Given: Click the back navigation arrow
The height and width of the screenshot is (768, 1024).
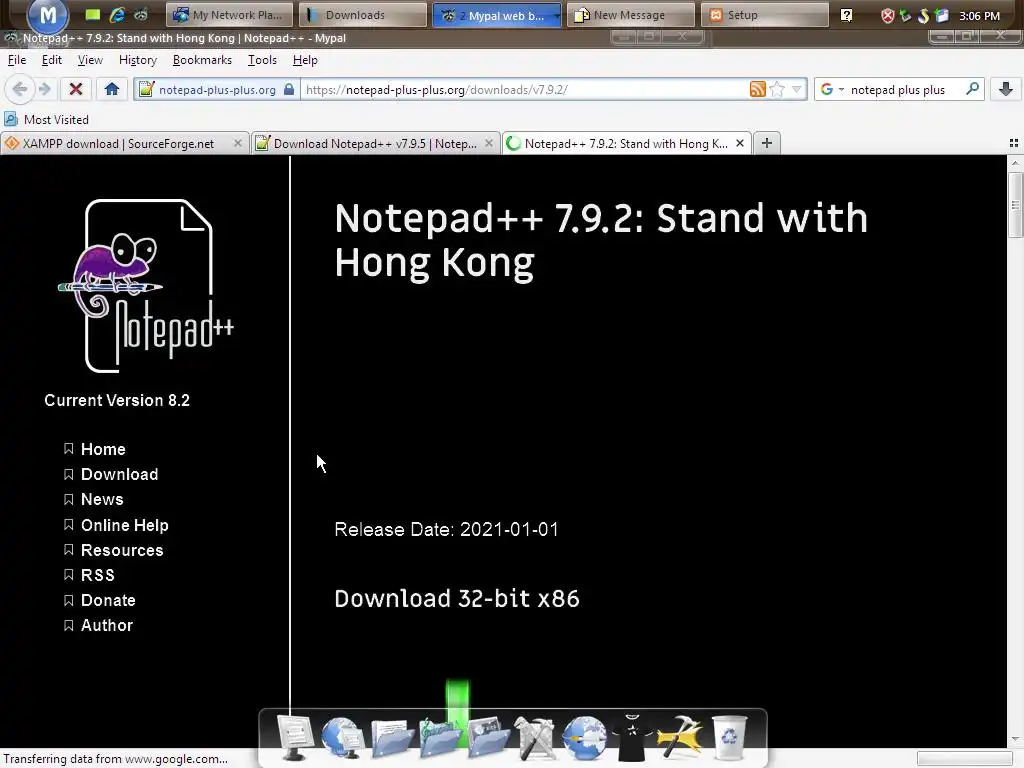Looking at the screenshot, I should (20, 89).
